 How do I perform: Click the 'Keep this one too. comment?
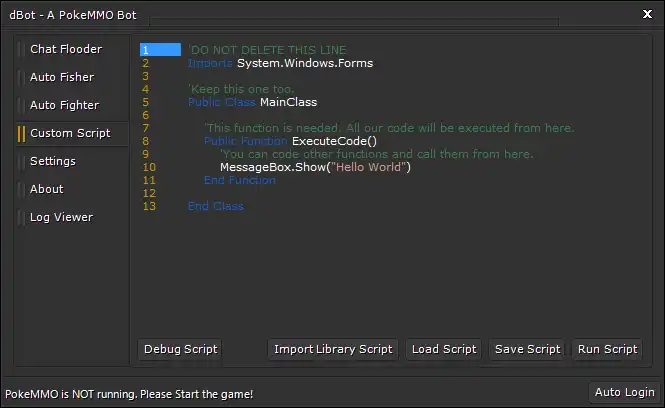pyautogui.click(x=241, y=89)
